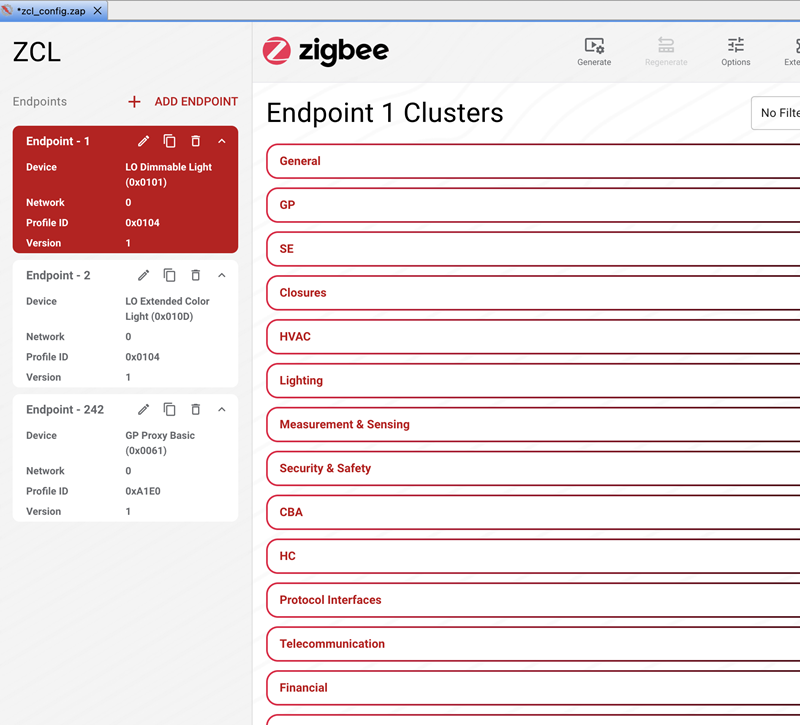
Task: Collapse the Endpoint 1 card chevron
Action: [x=222, y=142]
